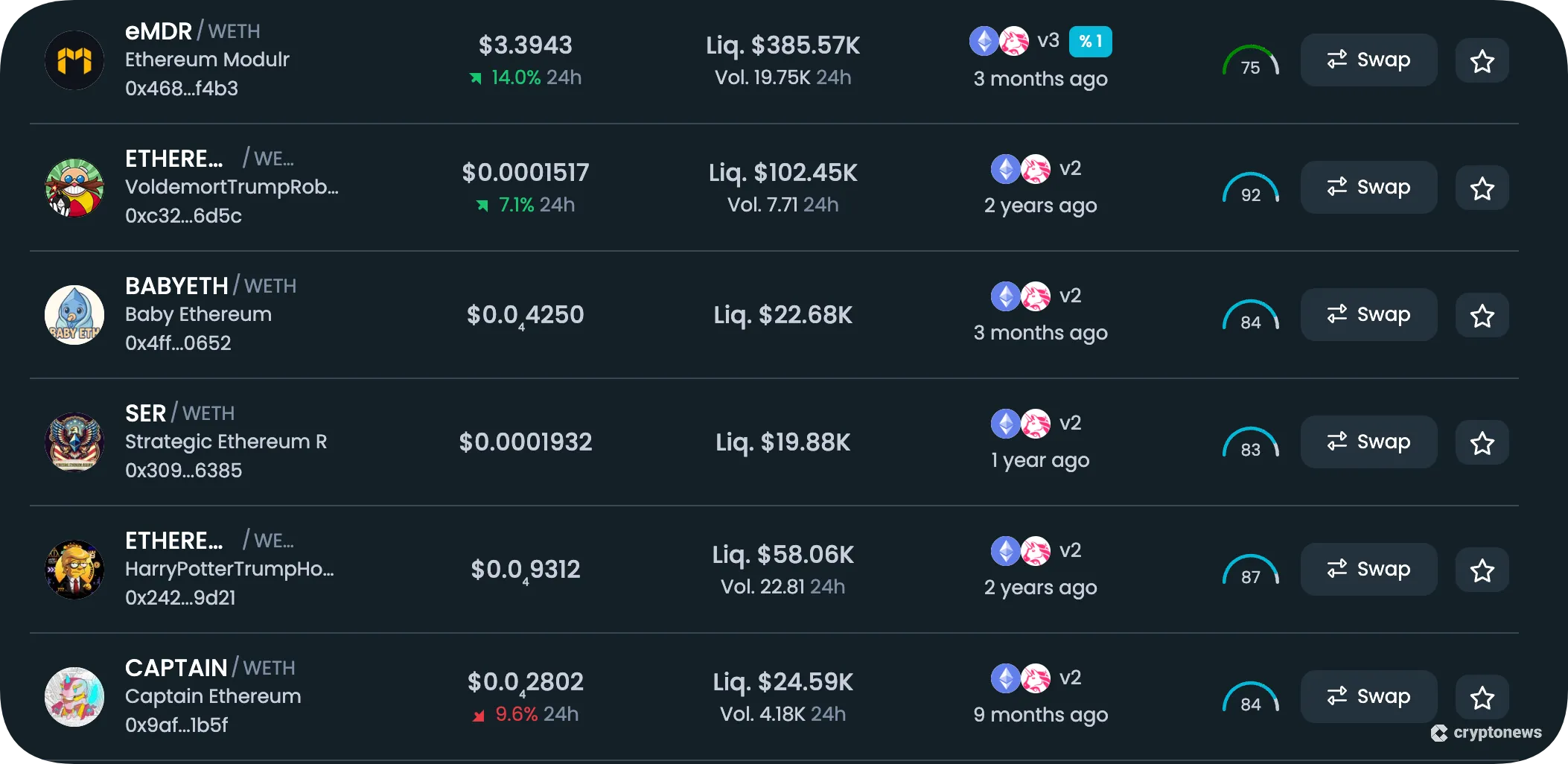Viewport: 1568px width, 764px height.
Task: Click the score gauge showing 92
Action: point(1251,188)
